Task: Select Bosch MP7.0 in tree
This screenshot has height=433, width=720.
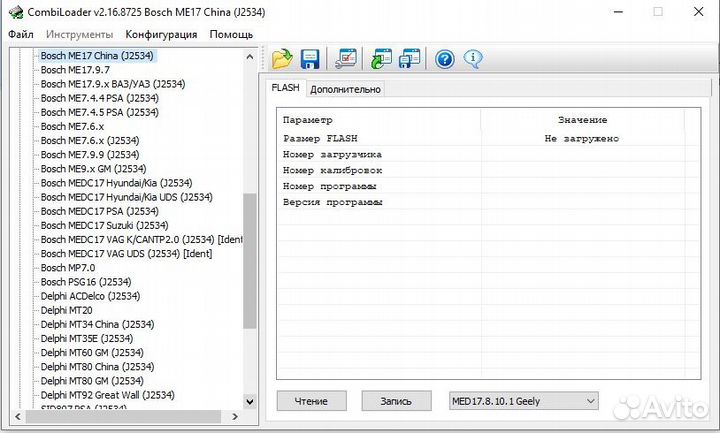Action: pos(68,268)
